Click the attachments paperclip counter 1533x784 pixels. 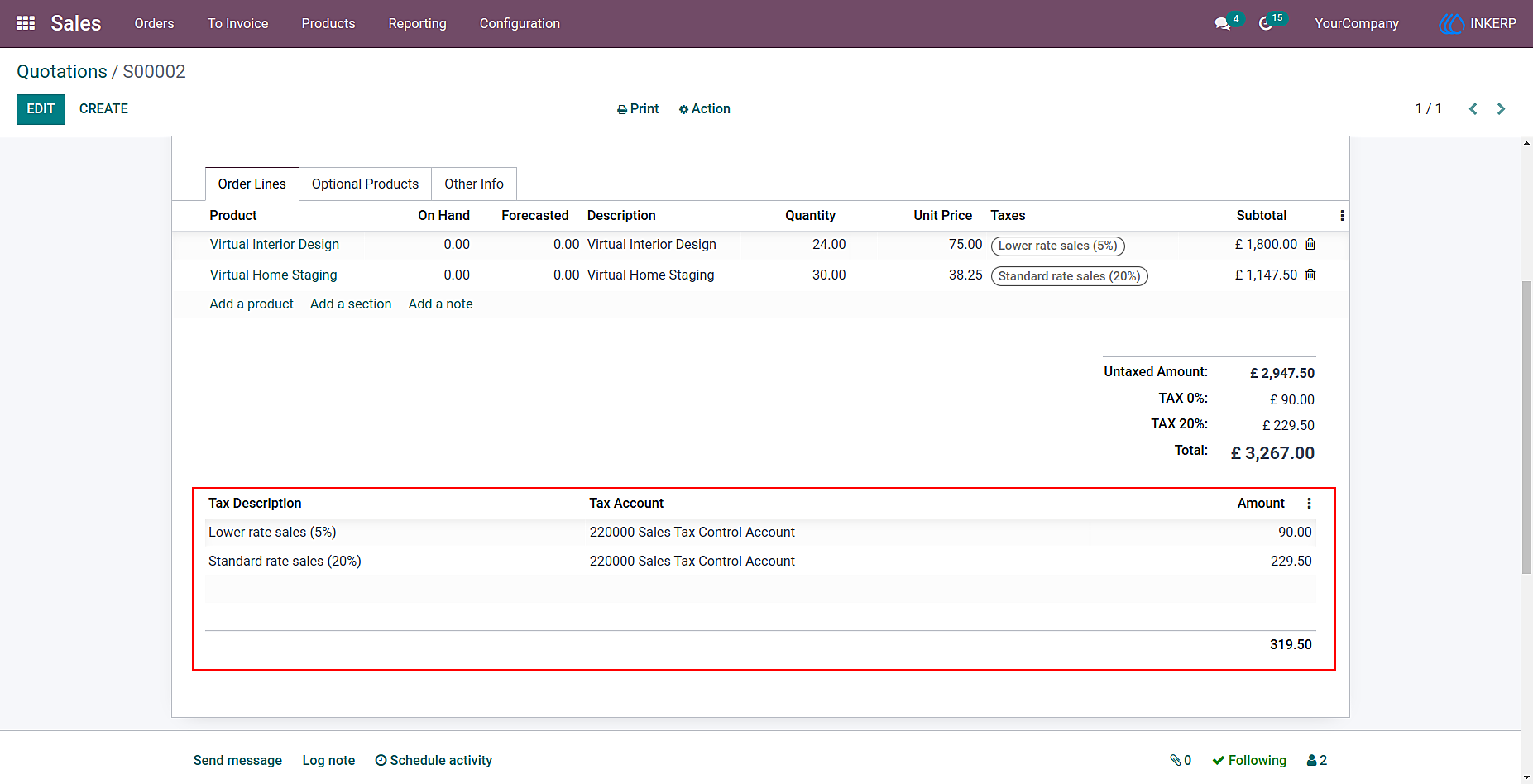(x=1181, y=760)
